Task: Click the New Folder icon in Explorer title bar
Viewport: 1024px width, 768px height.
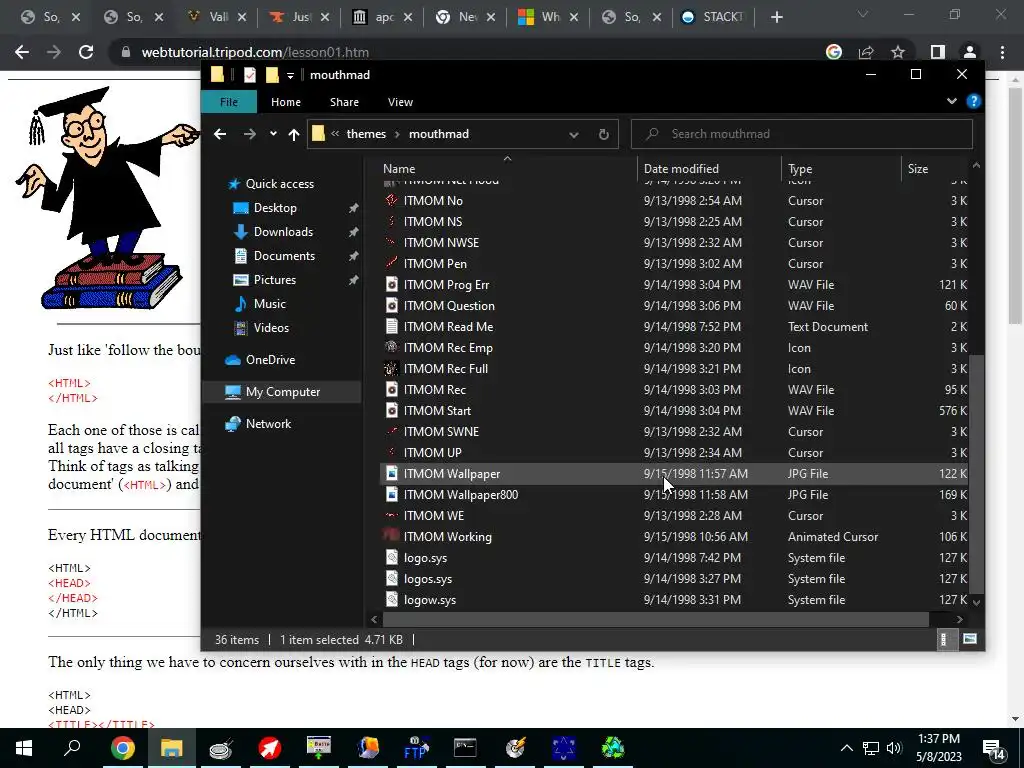Action: point(272,75)
